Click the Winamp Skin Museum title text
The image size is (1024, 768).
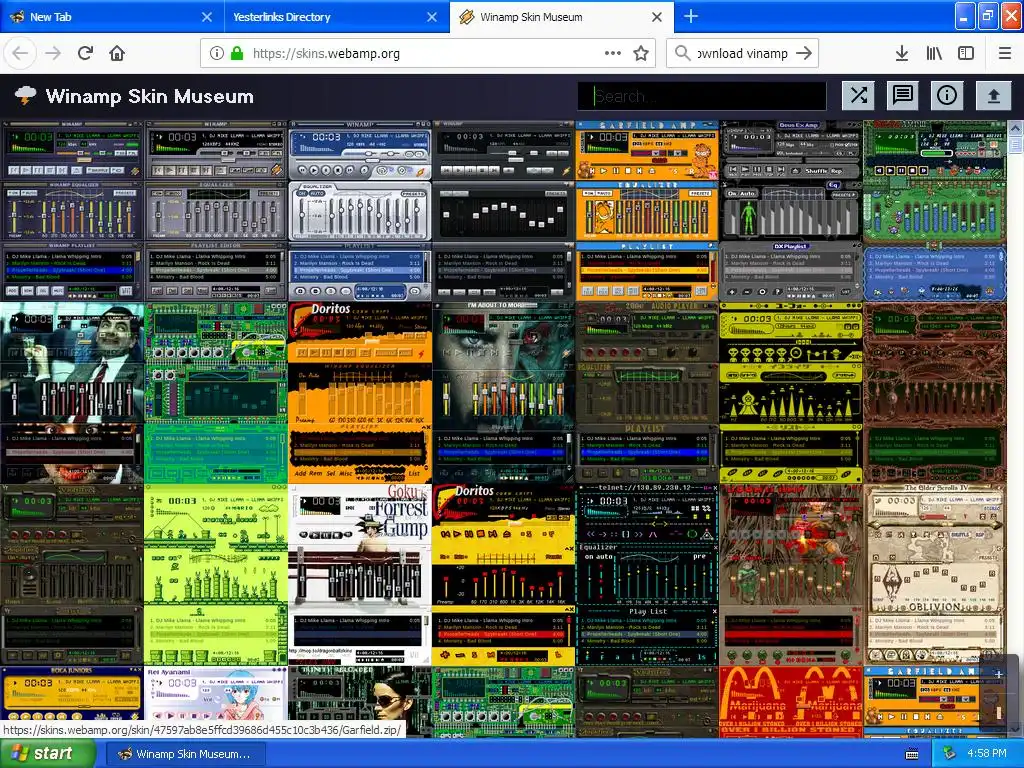pyautogui.click(x=150, y=96)
